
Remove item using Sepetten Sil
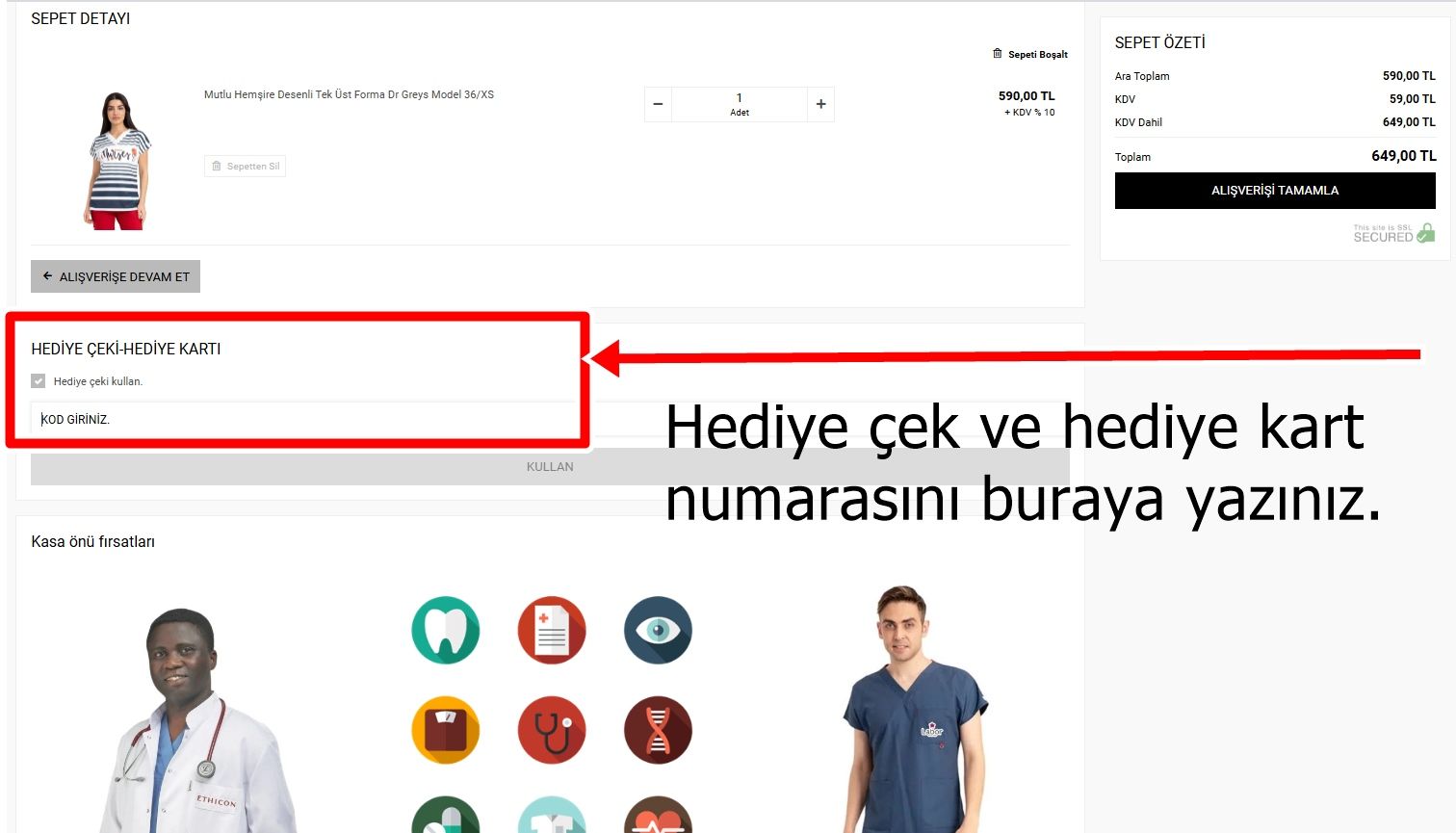(246, 167)
